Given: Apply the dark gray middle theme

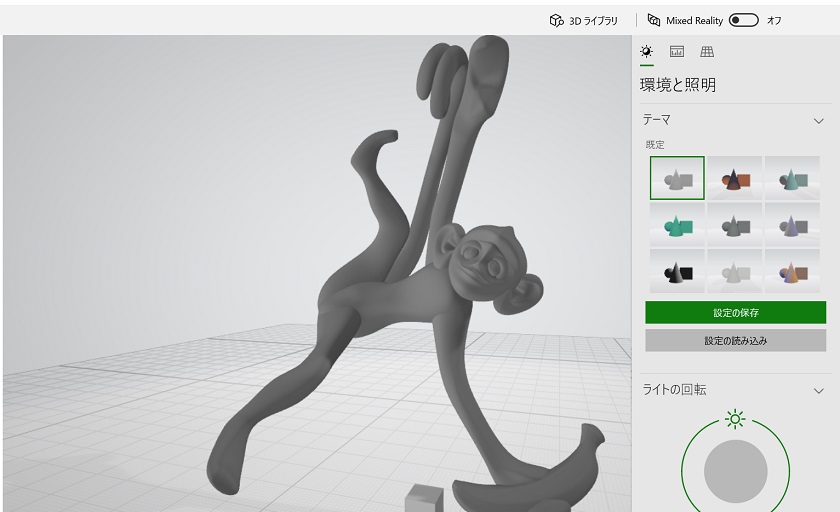Looking at the screenshot, I should click(735, 224).
